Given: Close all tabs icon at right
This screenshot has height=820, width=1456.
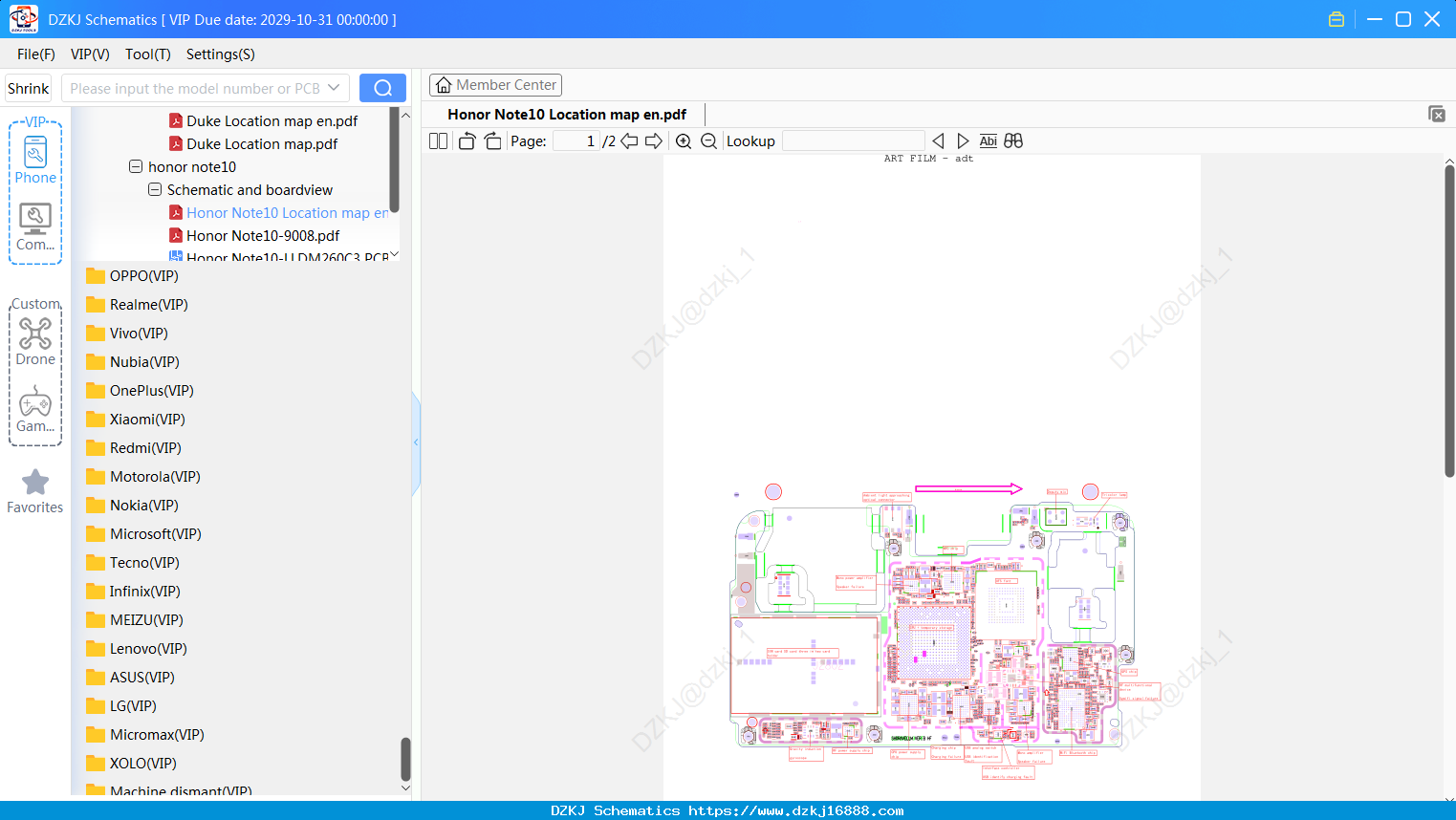Looking at the screenshot, I should point(1436,114).
